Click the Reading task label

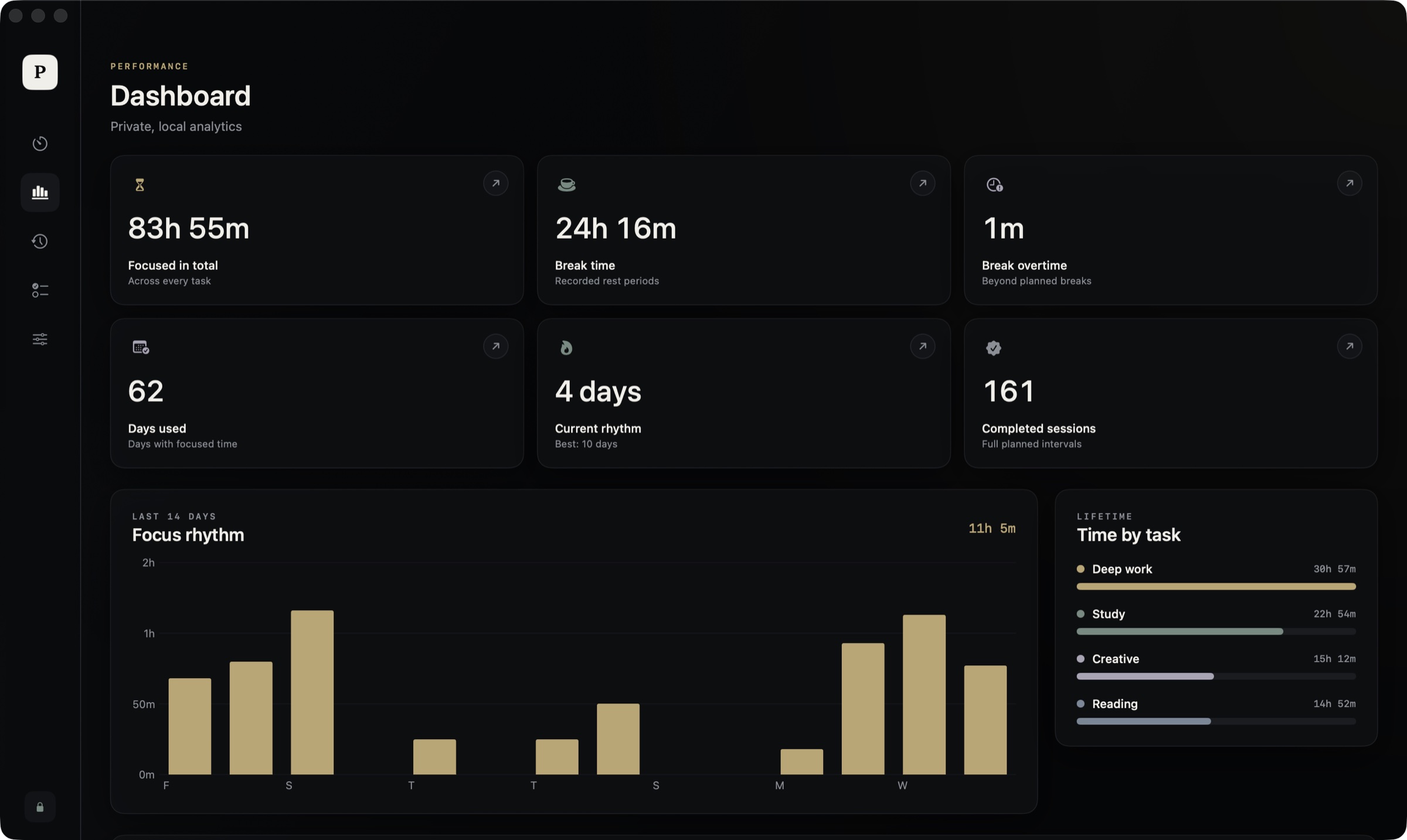point(1114,703)
